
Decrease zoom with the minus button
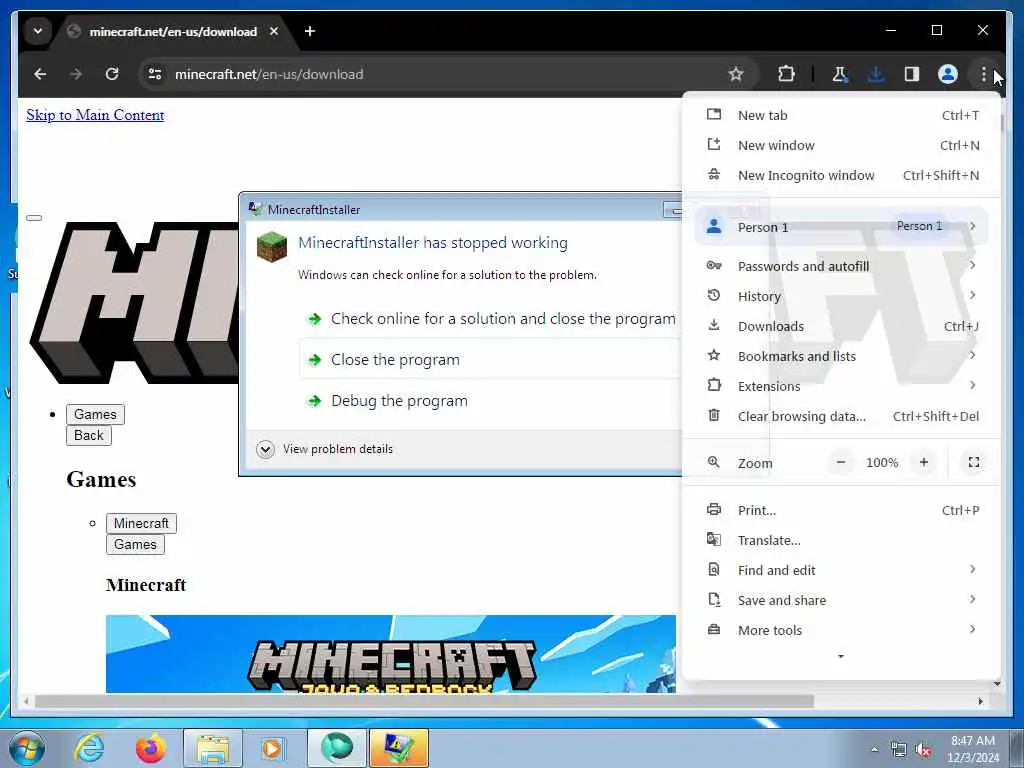pos(841,462)
